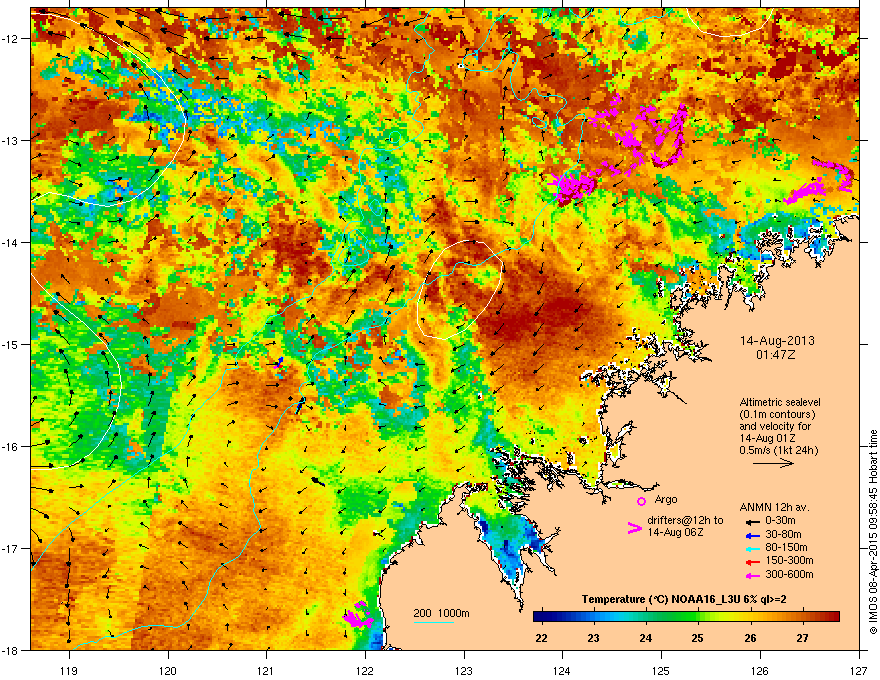Click the Argo legend label text
Viewport: 880px width, 680px height.
pyautogui.click(x=666, y=500)
